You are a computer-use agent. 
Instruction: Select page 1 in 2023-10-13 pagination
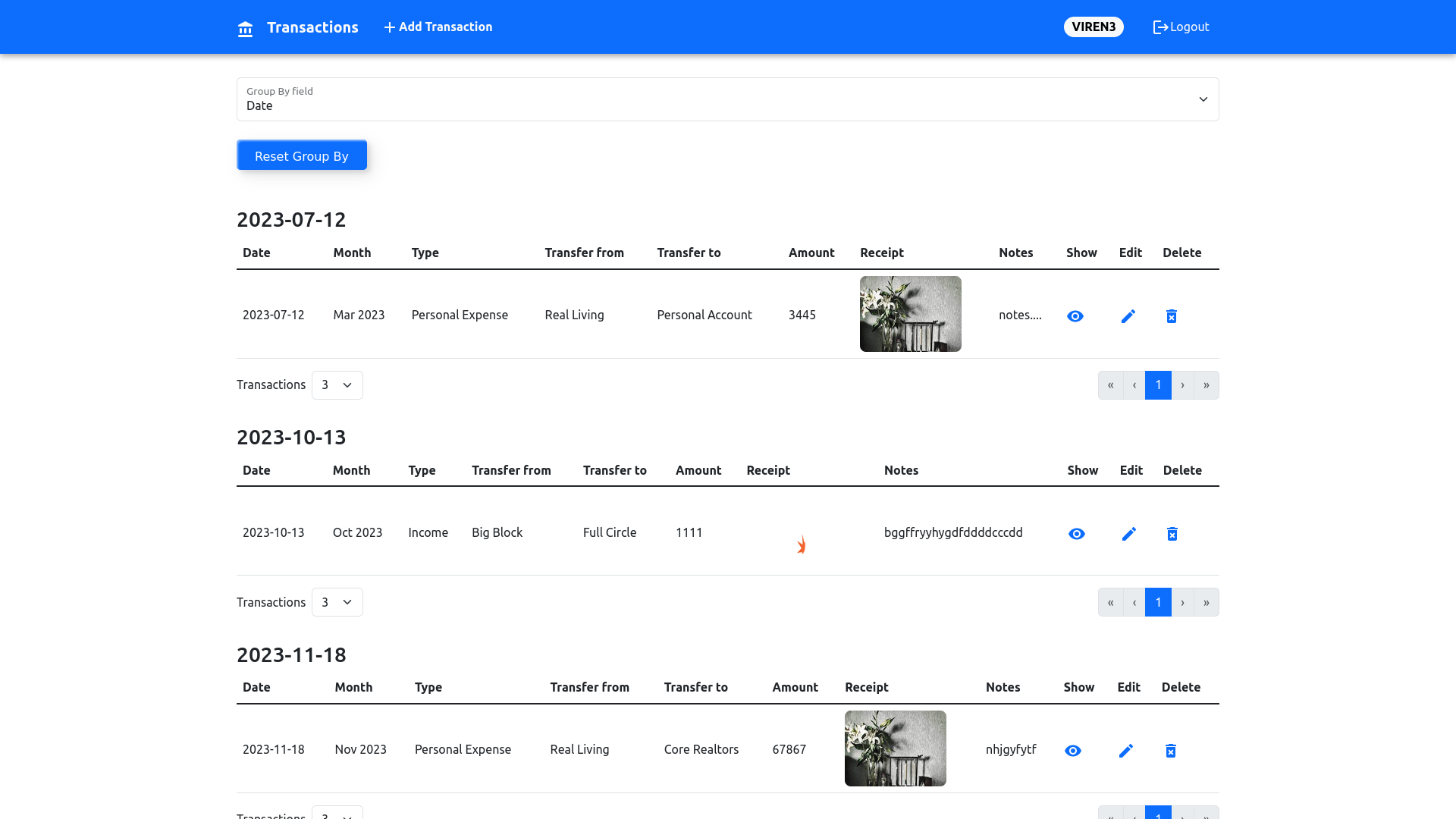click(x=1158, y=602)
